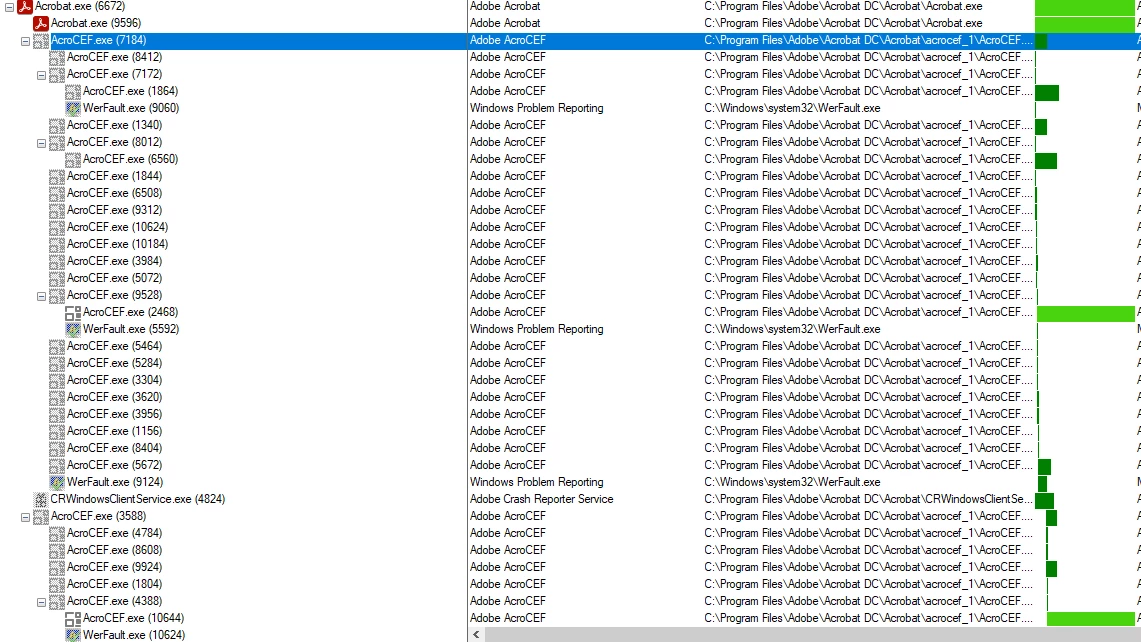
Task: Collapse the AcroCEF.exe (4388) node
Action: point(41,603)
